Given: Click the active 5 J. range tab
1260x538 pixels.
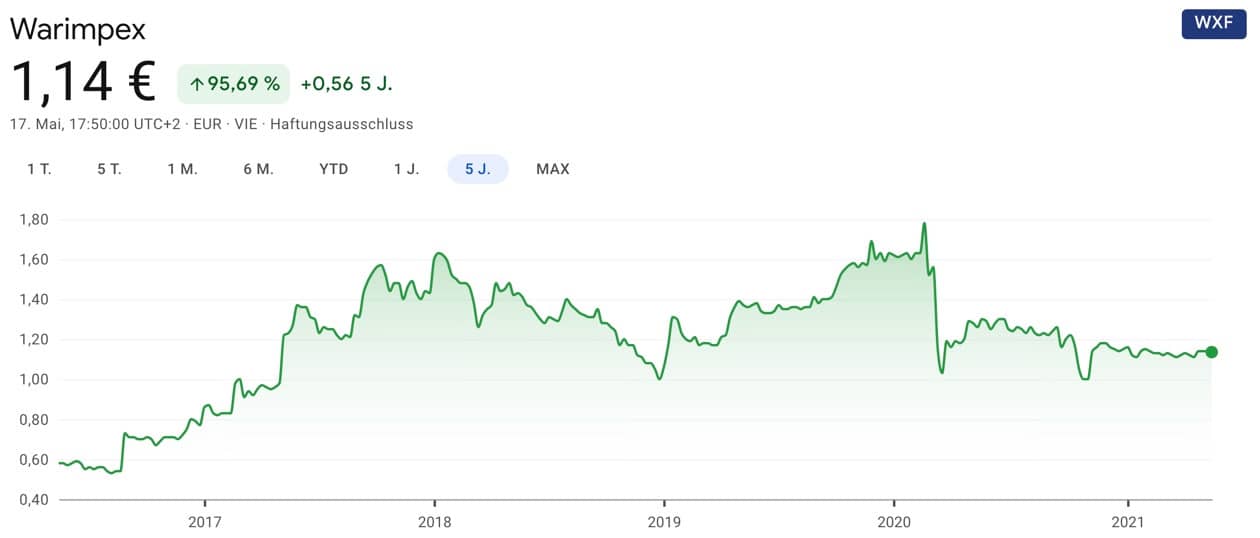Looking at the screenshot, I should [x=478, y=169].
